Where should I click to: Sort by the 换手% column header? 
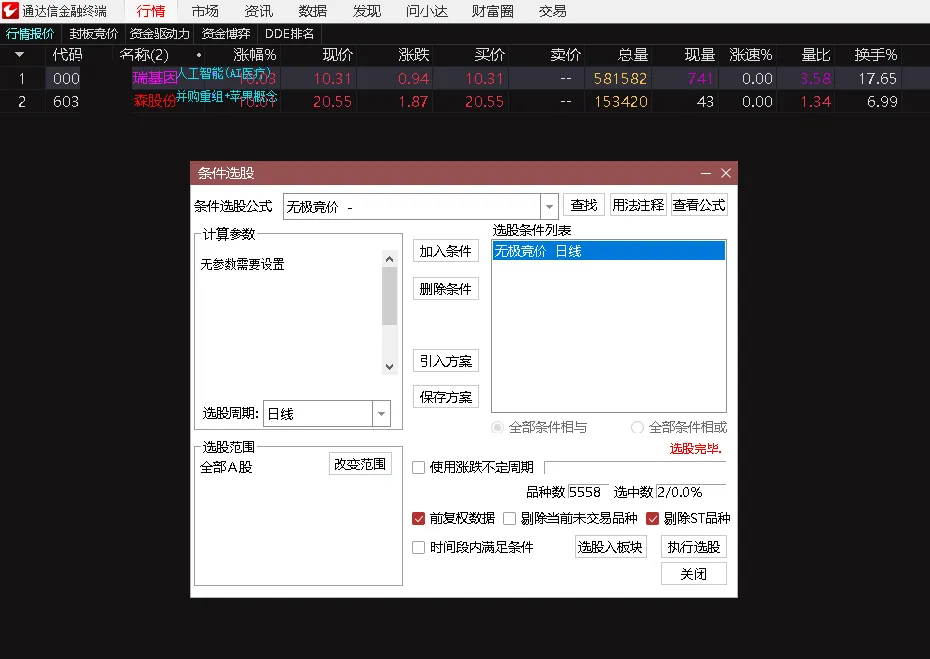[x=875, y=55]
